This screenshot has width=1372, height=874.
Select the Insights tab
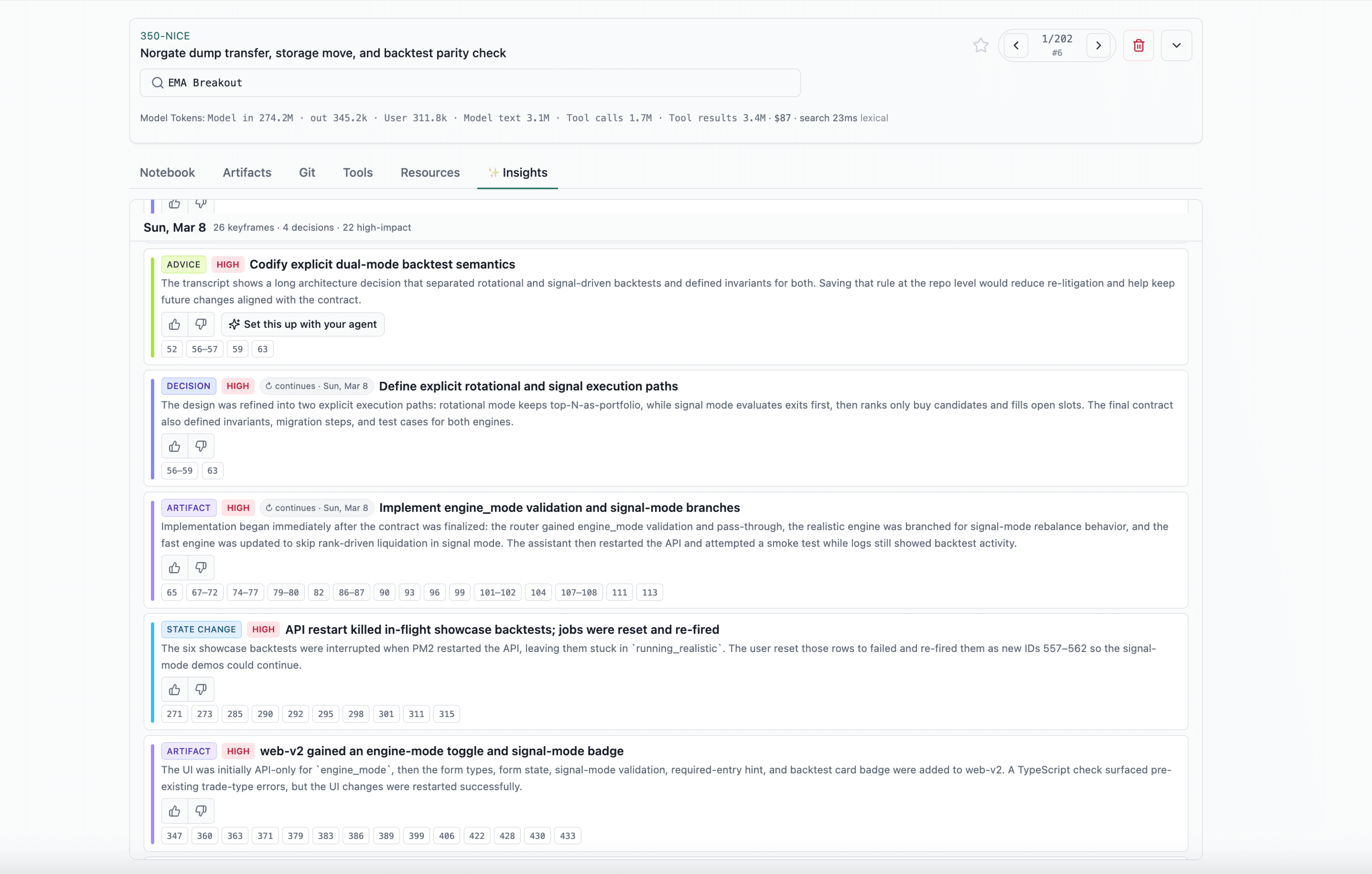[517, 172]
